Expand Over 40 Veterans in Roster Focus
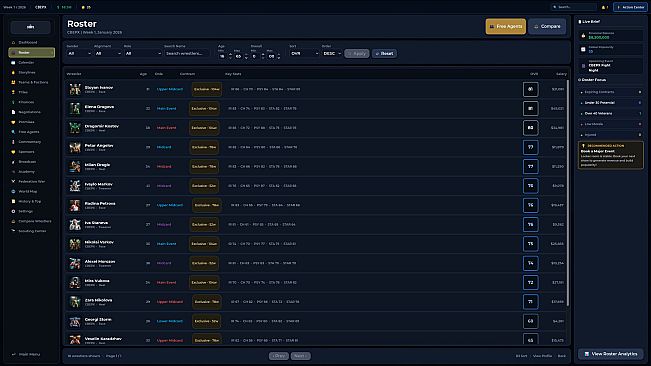651x366 pixels. coord(611,113)
